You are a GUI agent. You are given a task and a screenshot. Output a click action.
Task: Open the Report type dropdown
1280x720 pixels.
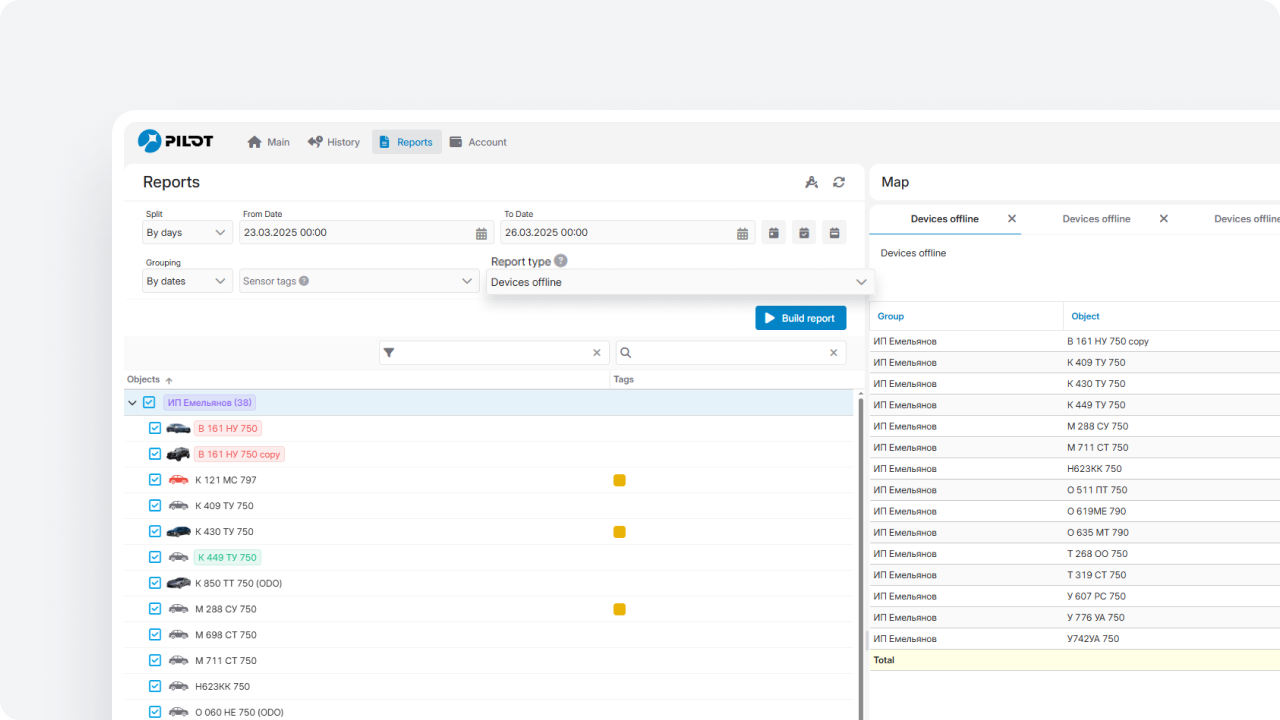tap(679, 282)
